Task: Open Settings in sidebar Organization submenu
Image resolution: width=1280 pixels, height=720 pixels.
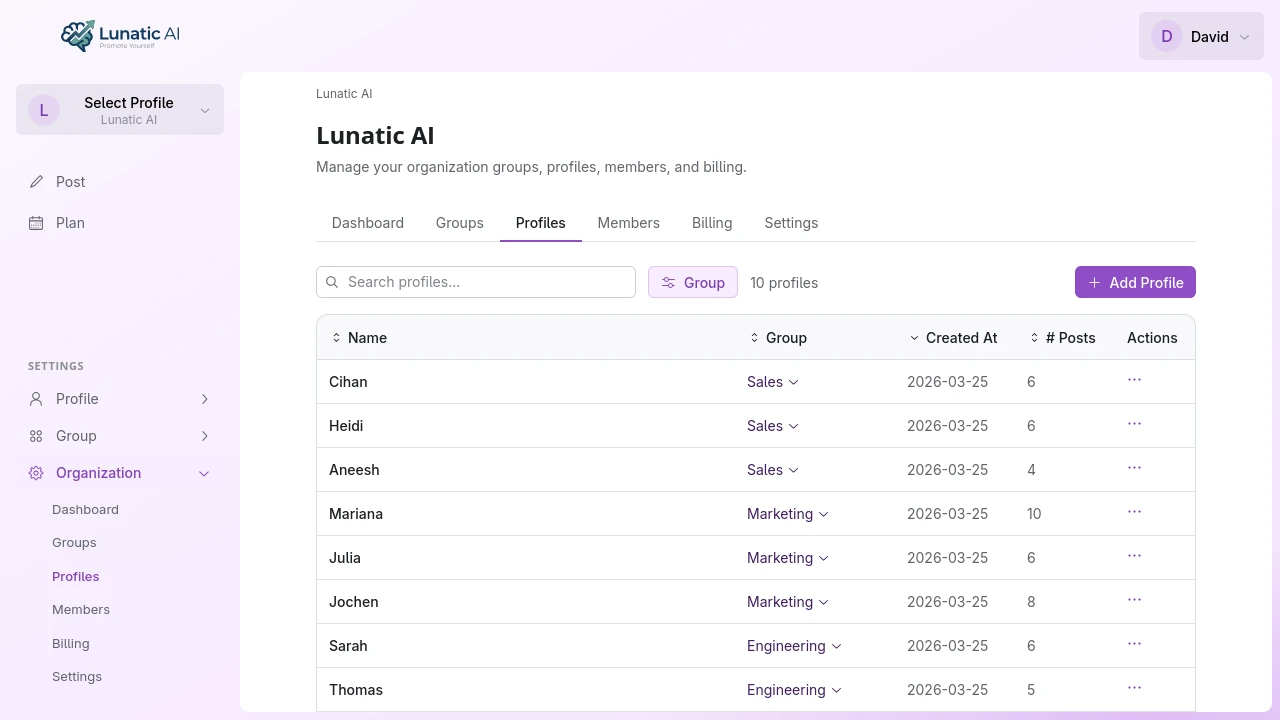Action: tap(77, 677)
